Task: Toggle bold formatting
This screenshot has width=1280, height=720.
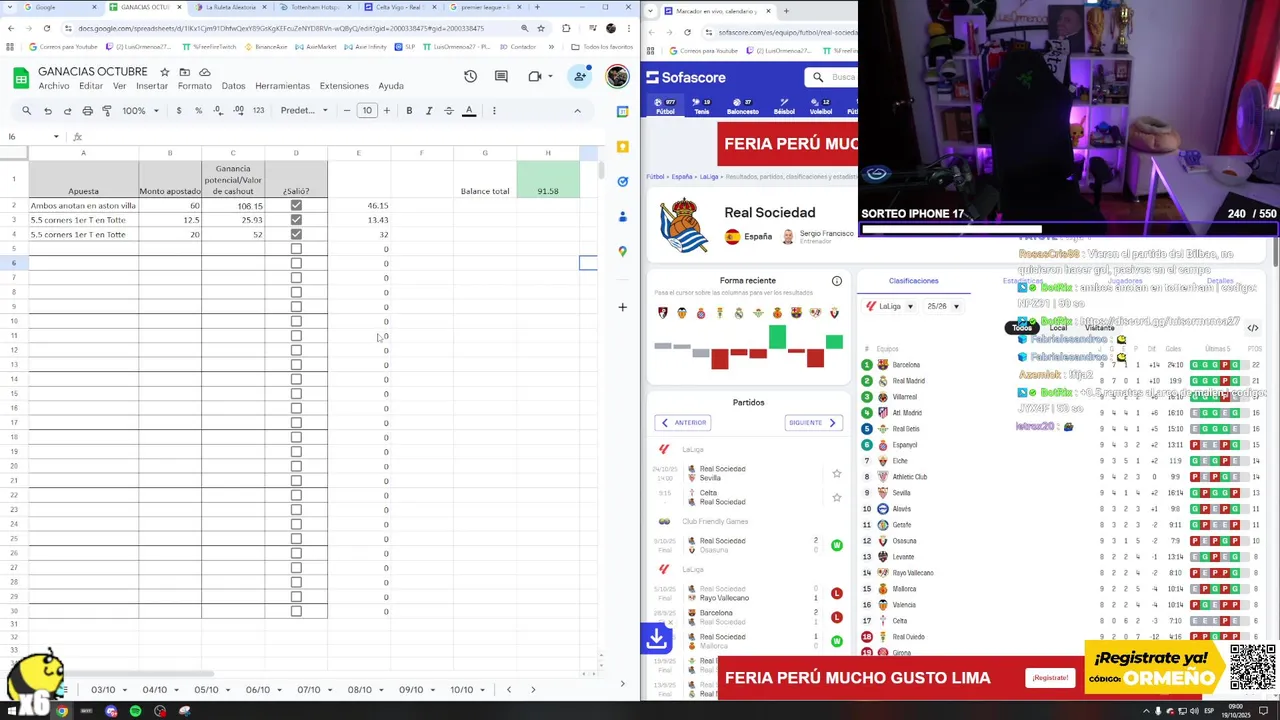Action: (x=409, y=111)
